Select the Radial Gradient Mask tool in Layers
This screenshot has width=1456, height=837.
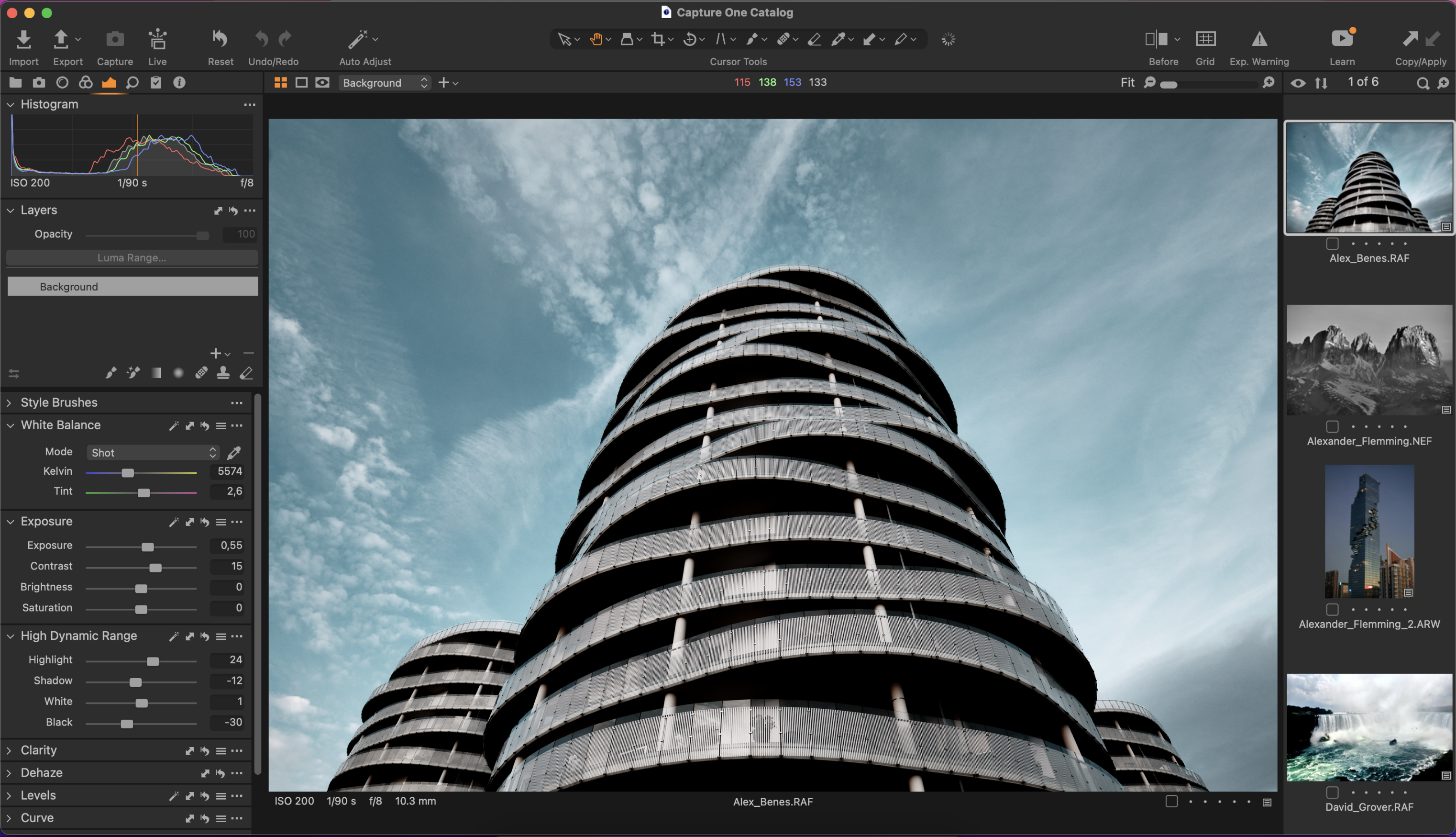click(179, 373)
